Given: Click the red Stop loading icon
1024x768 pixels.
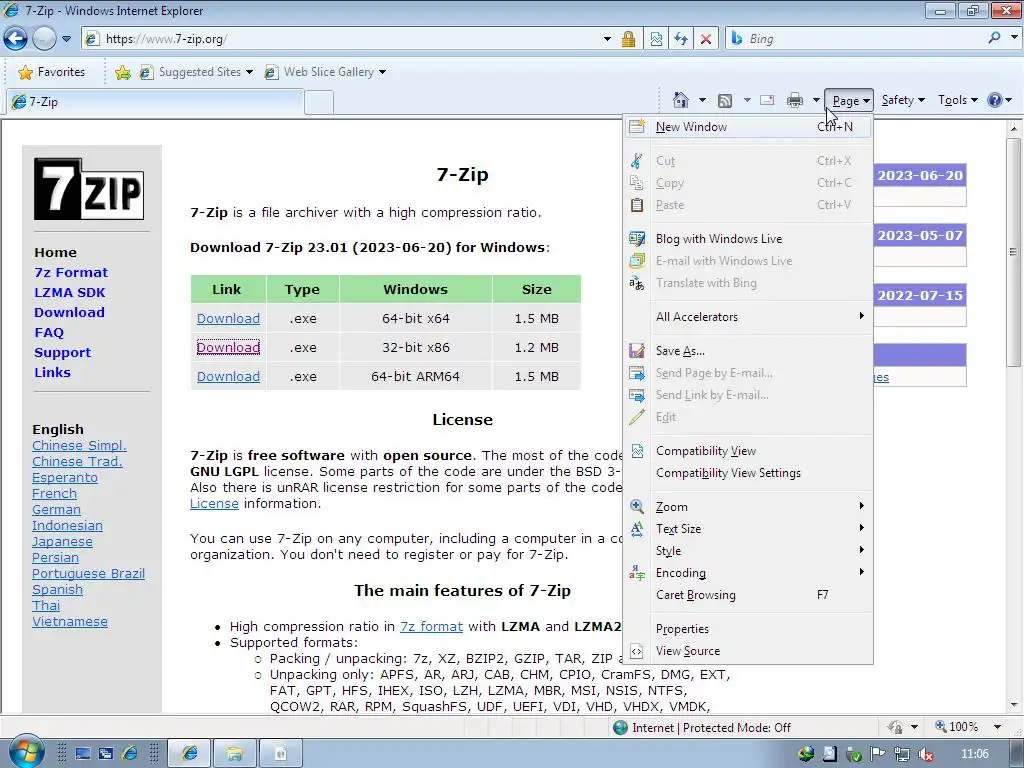Looking at the screenshot, I should (706, 39).
